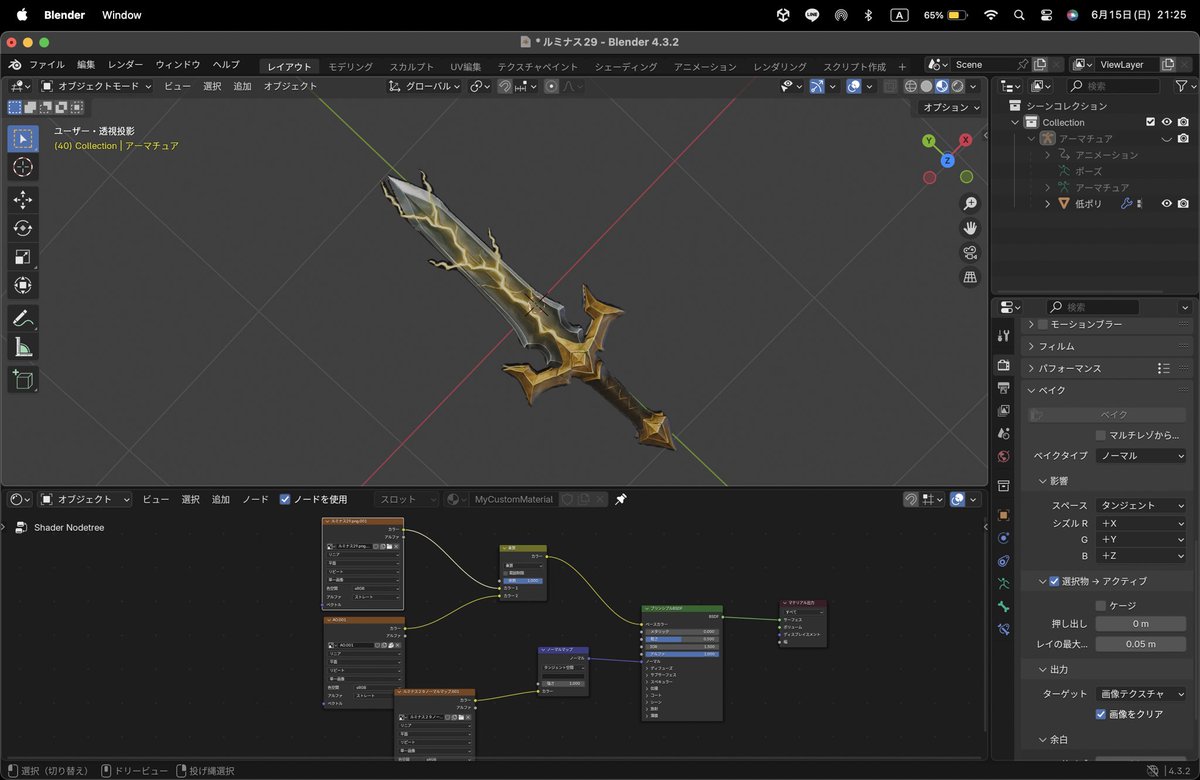The width and height of the screenshot is (1200, 780).
Task: Add workspace with plus button
Action: 902,67
